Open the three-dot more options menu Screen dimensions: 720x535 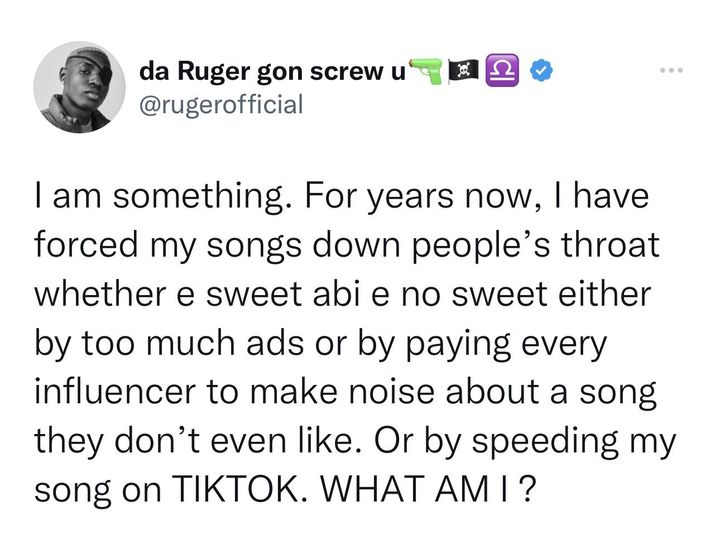pyautogui.click(x=674, y=71)
